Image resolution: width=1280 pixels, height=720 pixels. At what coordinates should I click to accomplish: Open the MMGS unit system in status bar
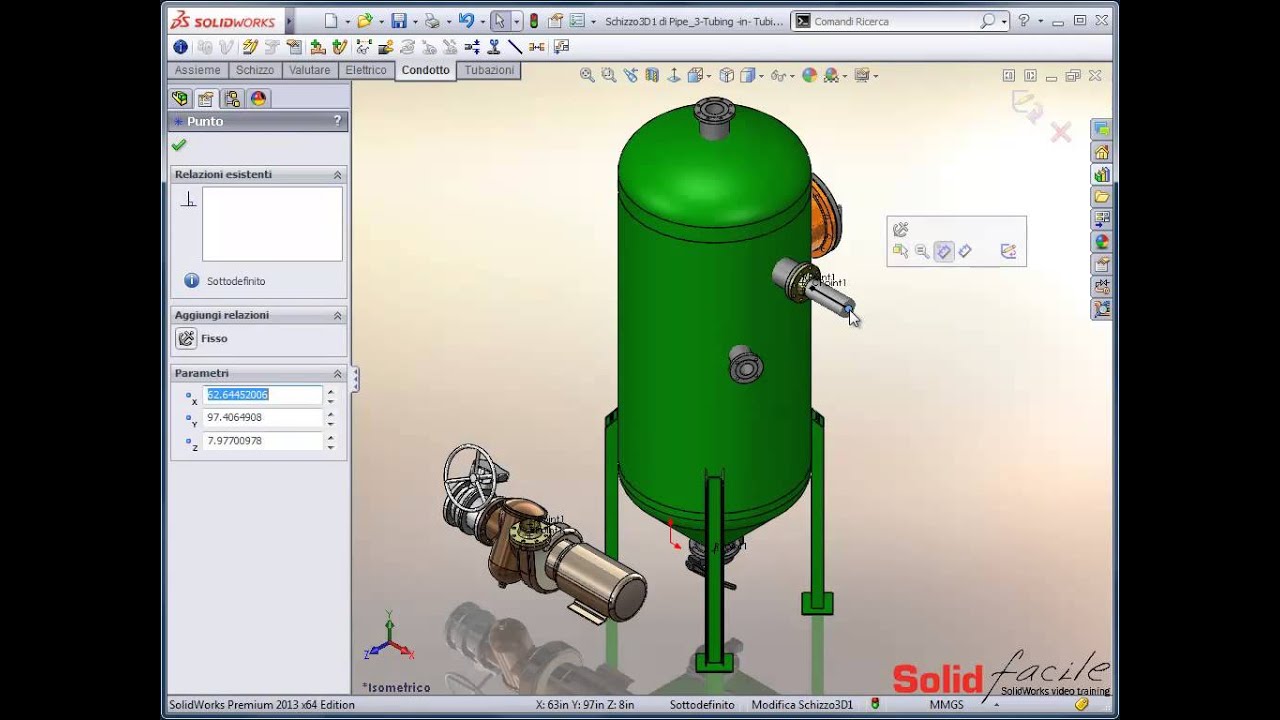click(x=947, y=705)
